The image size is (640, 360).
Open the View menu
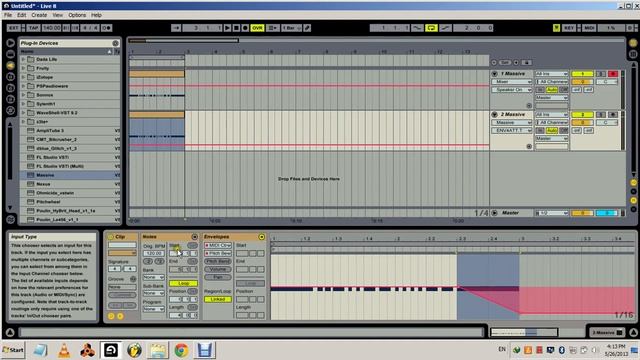point(58,15)
